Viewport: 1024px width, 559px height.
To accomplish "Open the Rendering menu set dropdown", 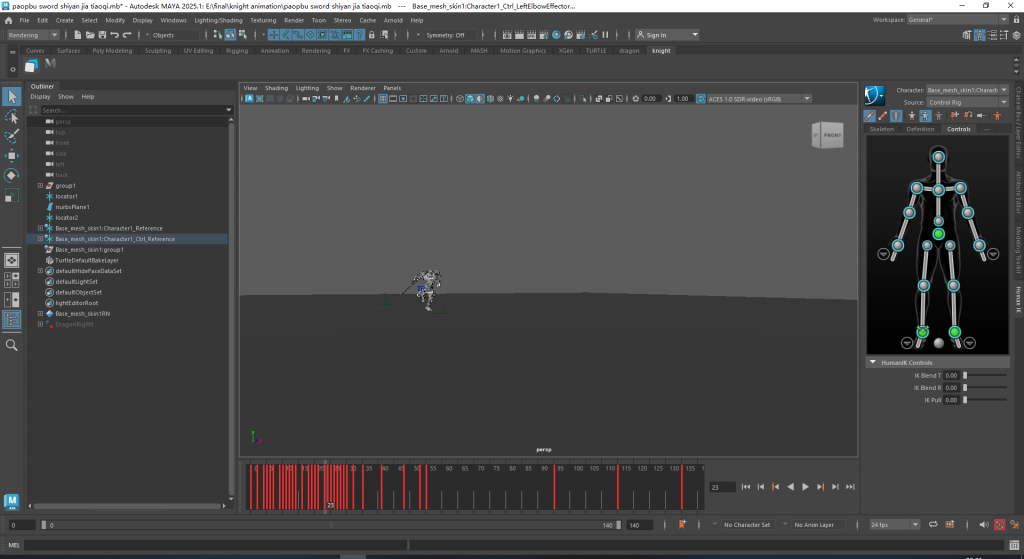I will tap(33, 35).
